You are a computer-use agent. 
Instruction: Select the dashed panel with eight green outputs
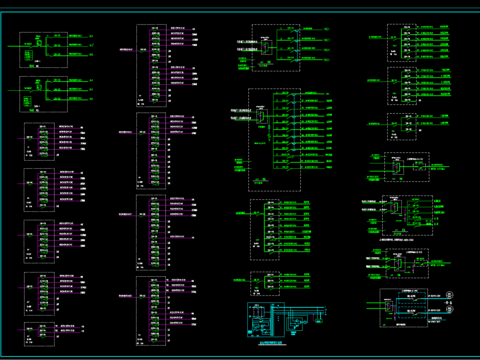pyautogui.click(x=265, y=230)
